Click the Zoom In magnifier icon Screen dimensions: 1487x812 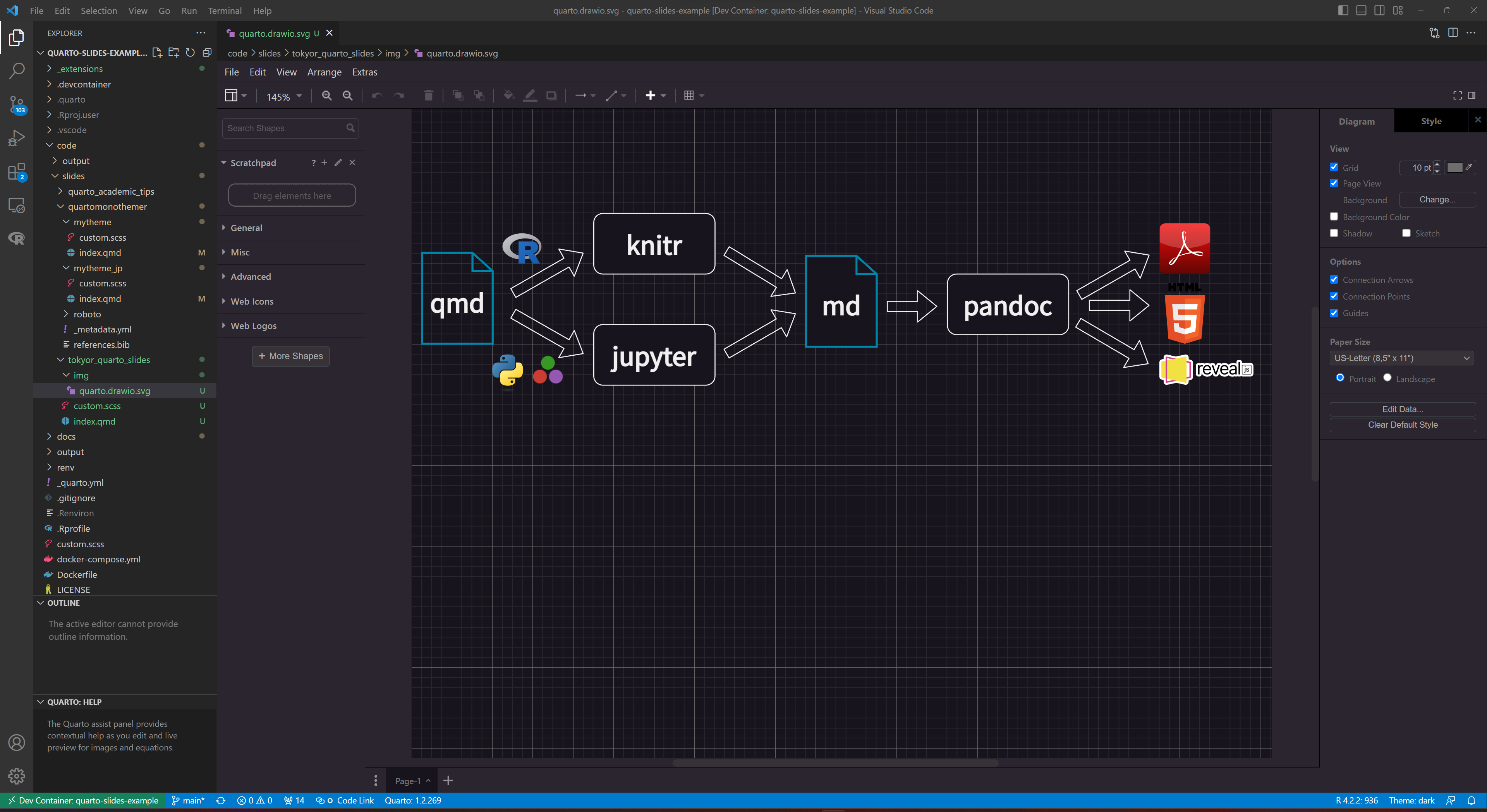click(x=327, y=96)
